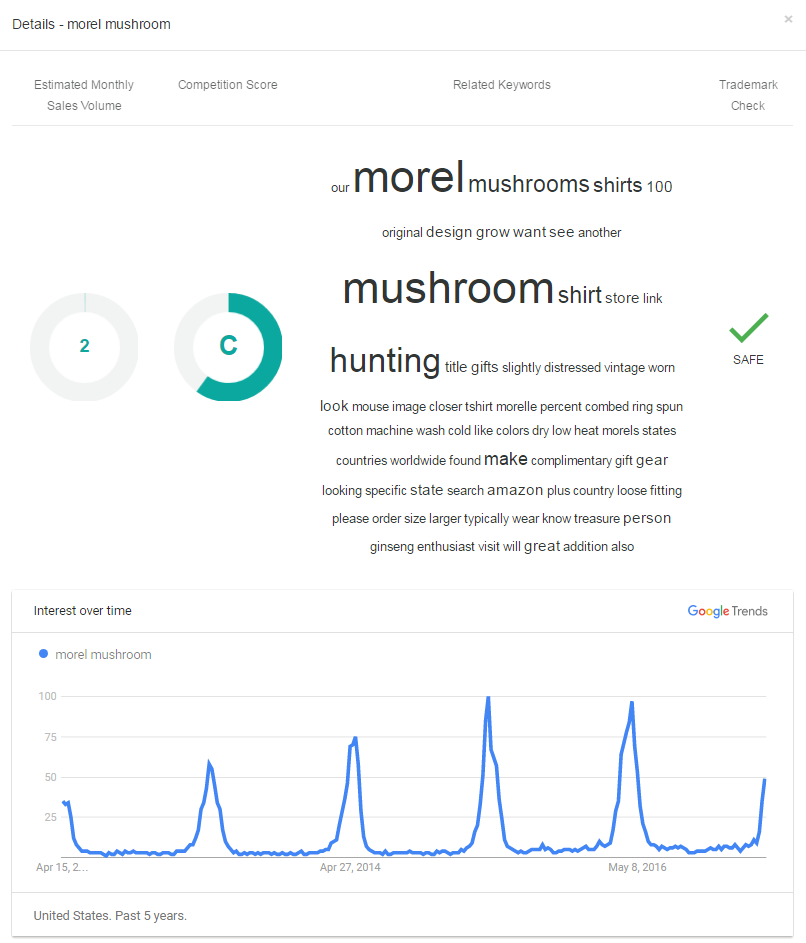Click the 'amazon' keyword
This screenshot has width=806, height=943.
(515, 490)
